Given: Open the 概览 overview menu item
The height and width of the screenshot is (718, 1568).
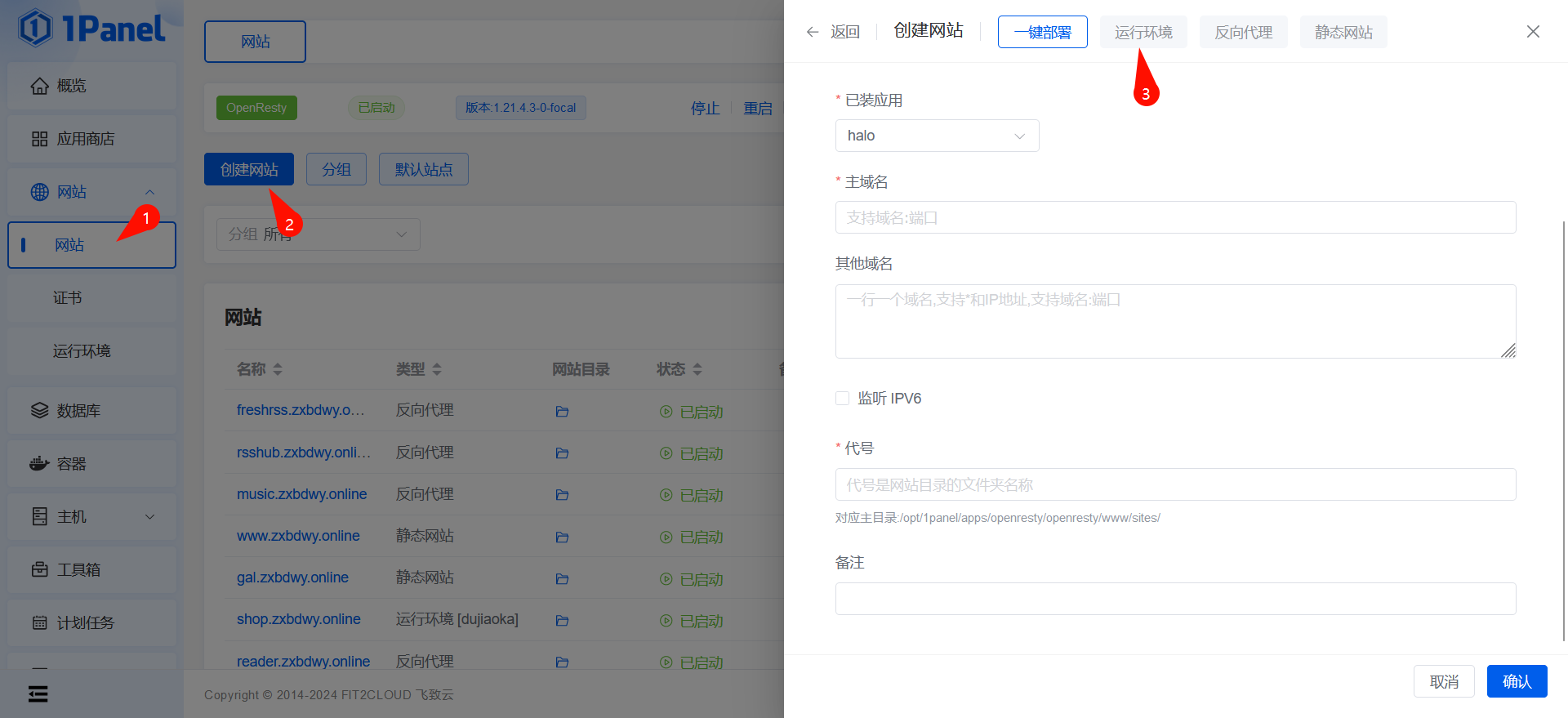Looking at the screenshot, I should point(91,86).
